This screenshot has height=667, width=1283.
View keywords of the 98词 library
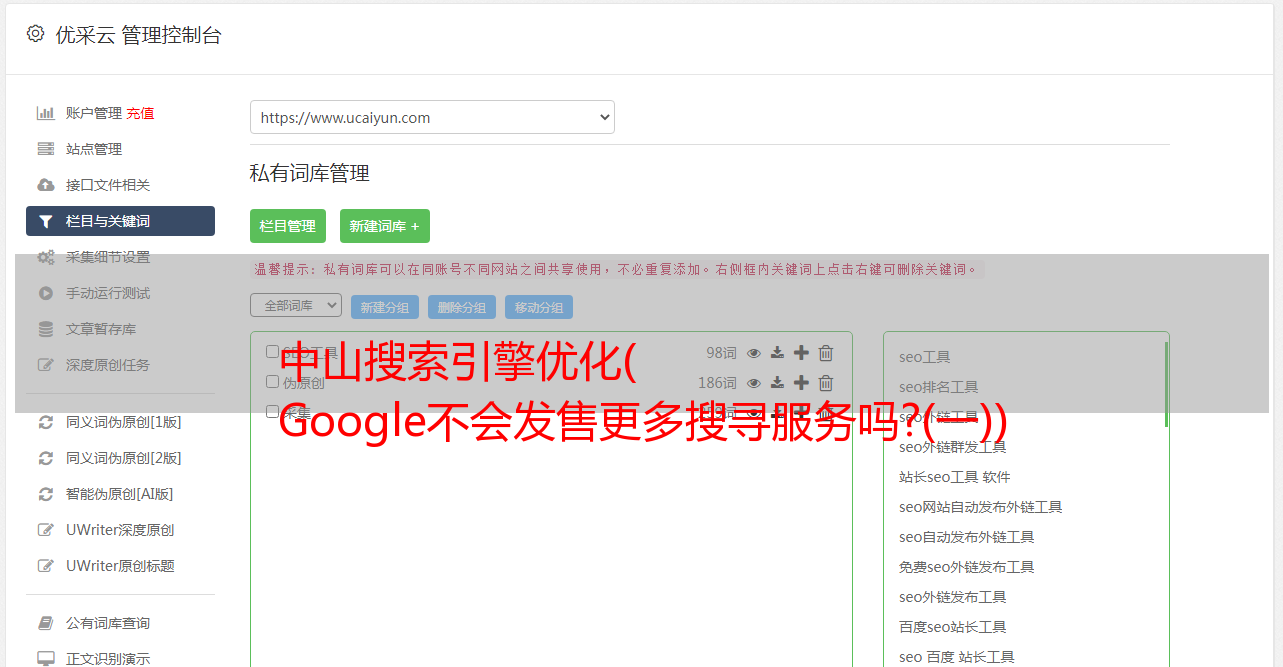tap(754, 353)
